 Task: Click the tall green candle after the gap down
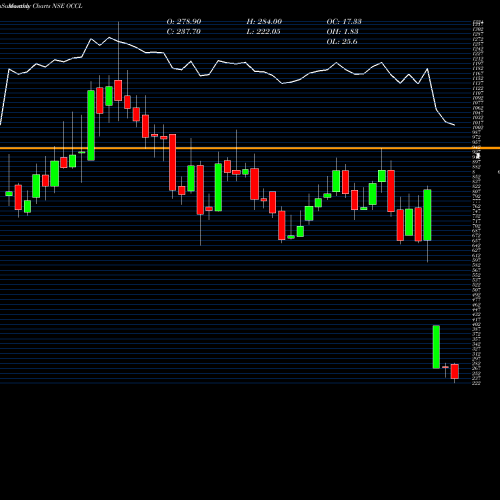click(436, 347)
